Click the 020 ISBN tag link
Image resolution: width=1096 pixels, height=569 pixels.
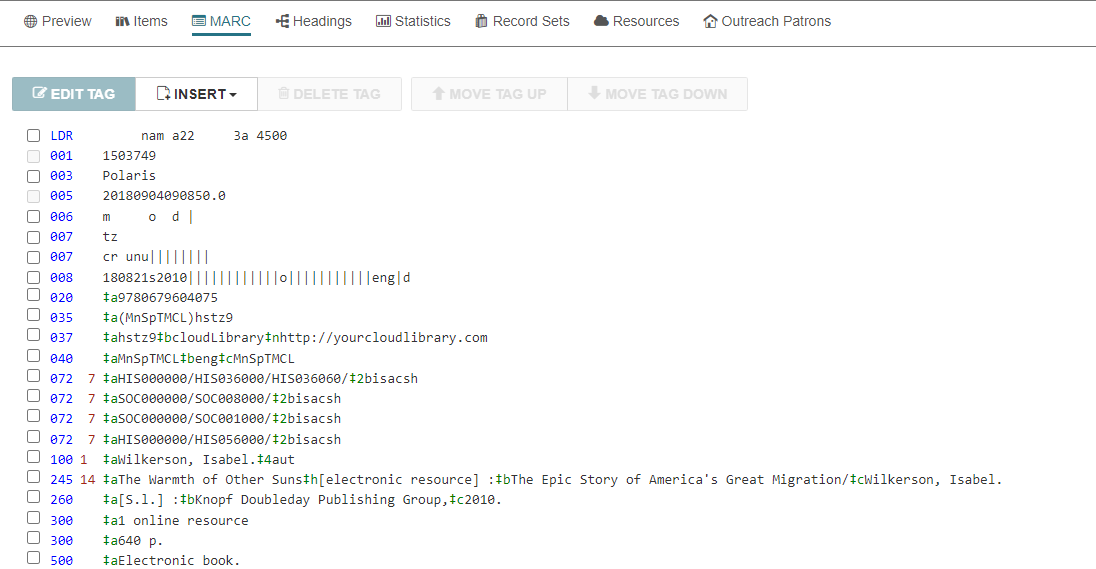tap(62, 298)
